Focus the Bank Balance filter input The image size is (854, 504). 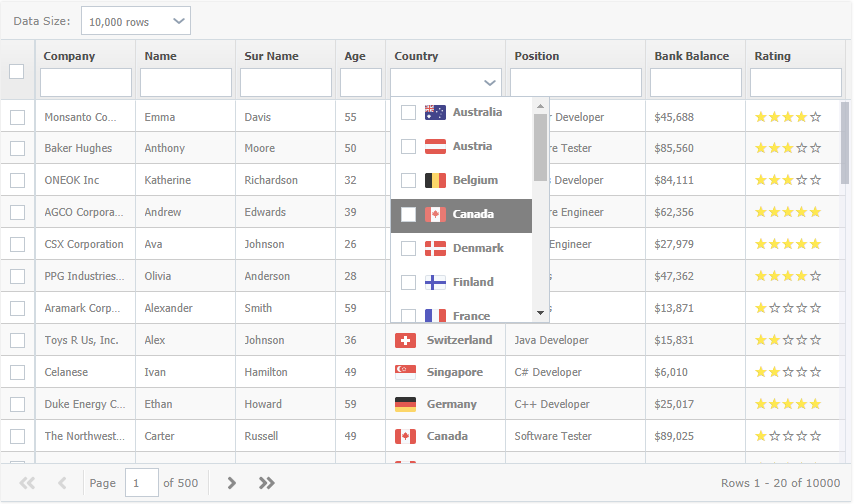[x=696, y=82]
